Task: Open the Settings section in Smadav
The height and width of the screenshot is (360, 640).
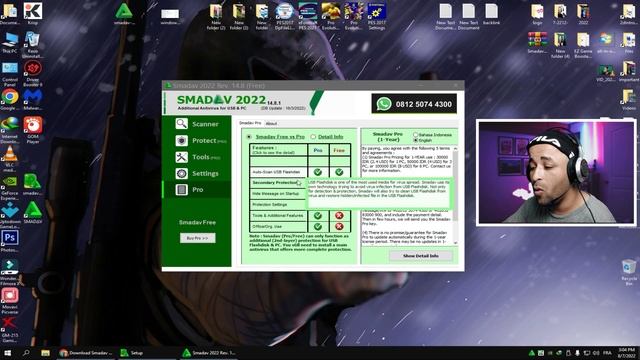Action: click(x=197, y=173)
